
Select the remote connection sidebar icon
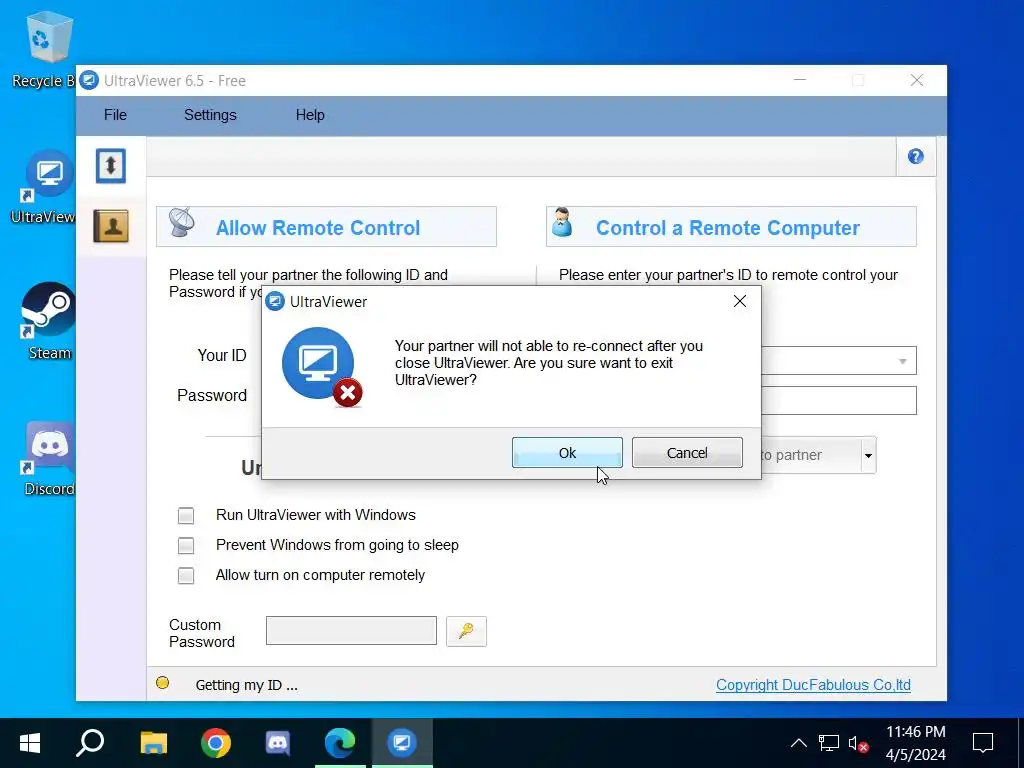111,166
